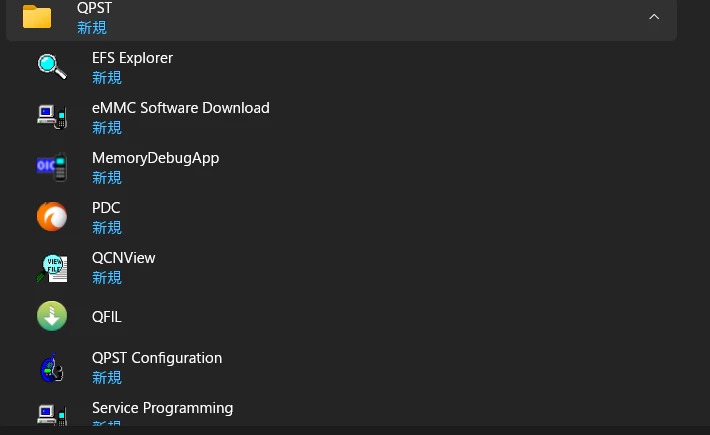
Task: Click the QPST folder icon
Action: 37,17
